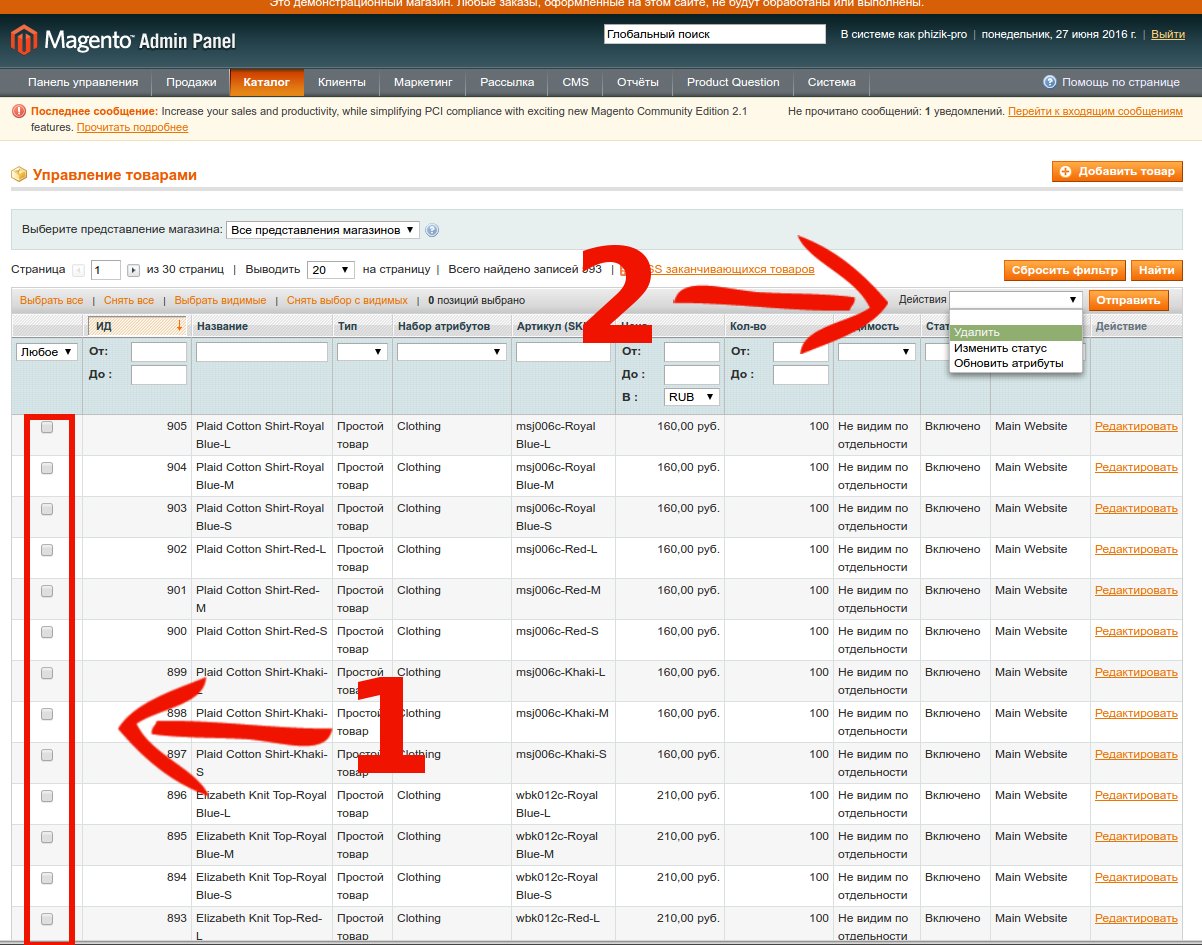This screenshot has height=945, width=1202.
Task: Go to next page arrow icon
Action: click(134, 270)
